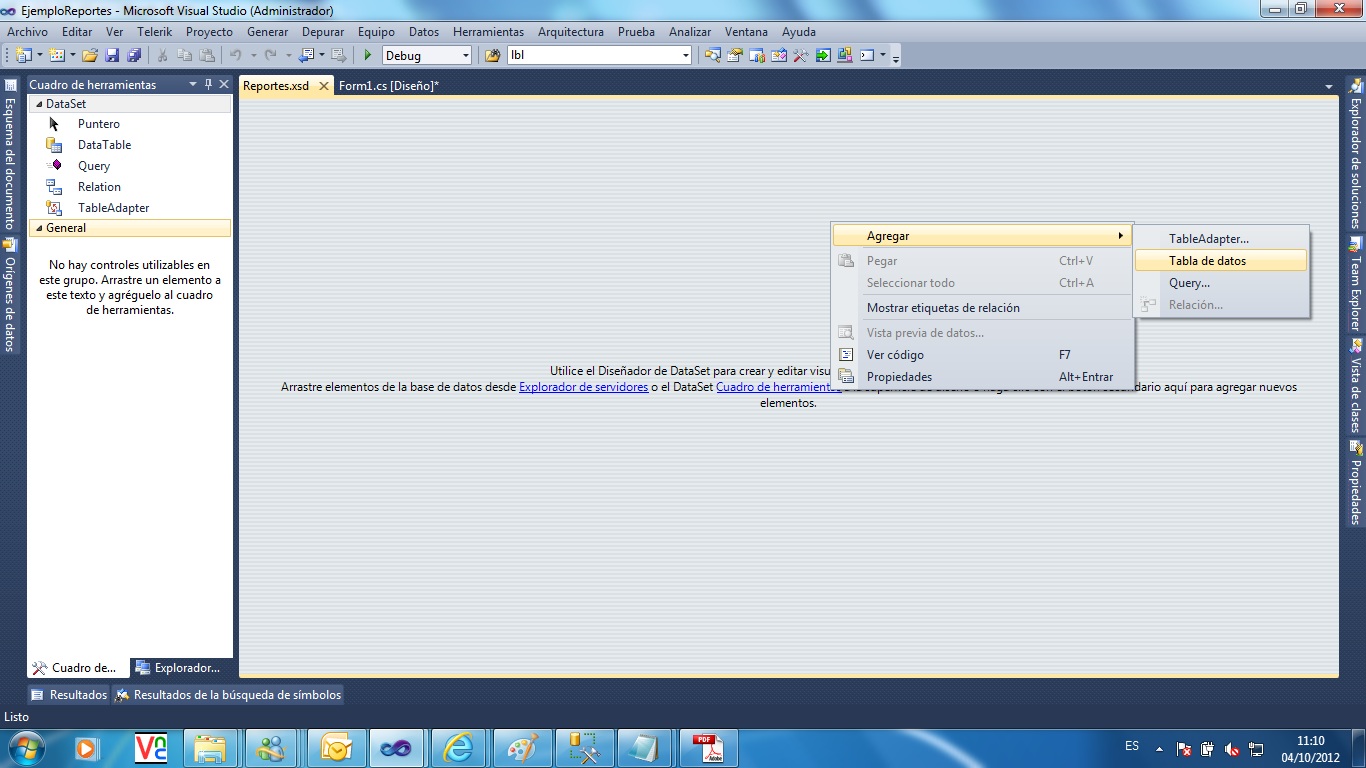Click the Ver código menu option
1366x768 pixels.
point(894,354)
